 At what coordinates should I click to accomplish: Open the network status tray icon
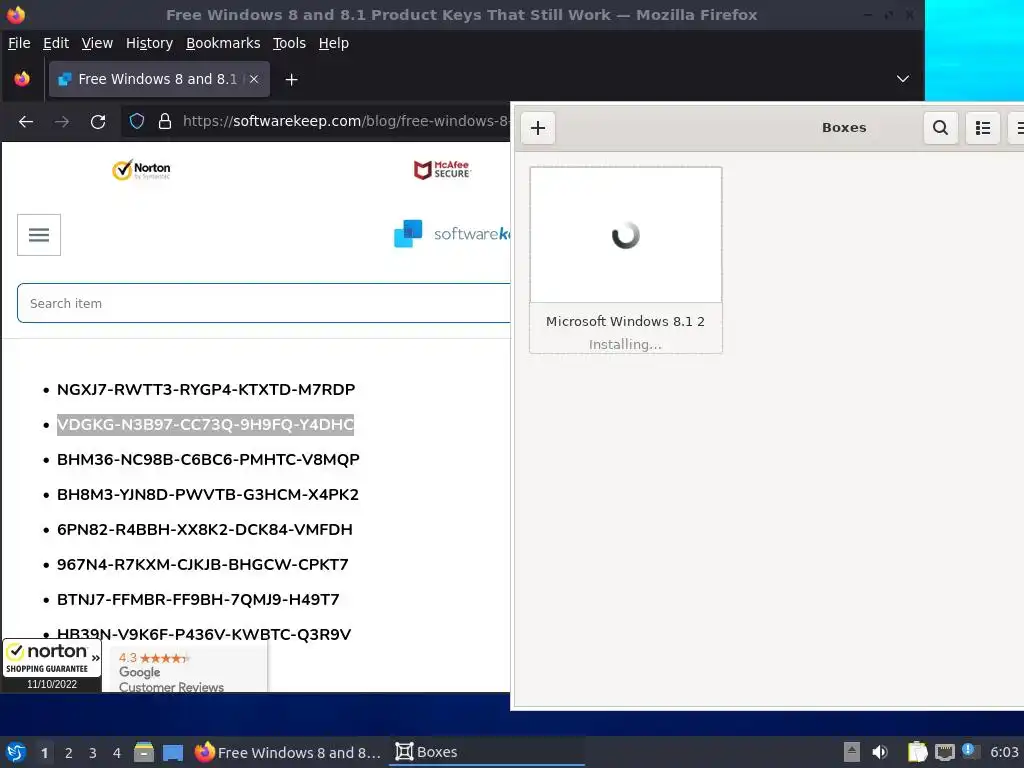(x=944, y=752)
